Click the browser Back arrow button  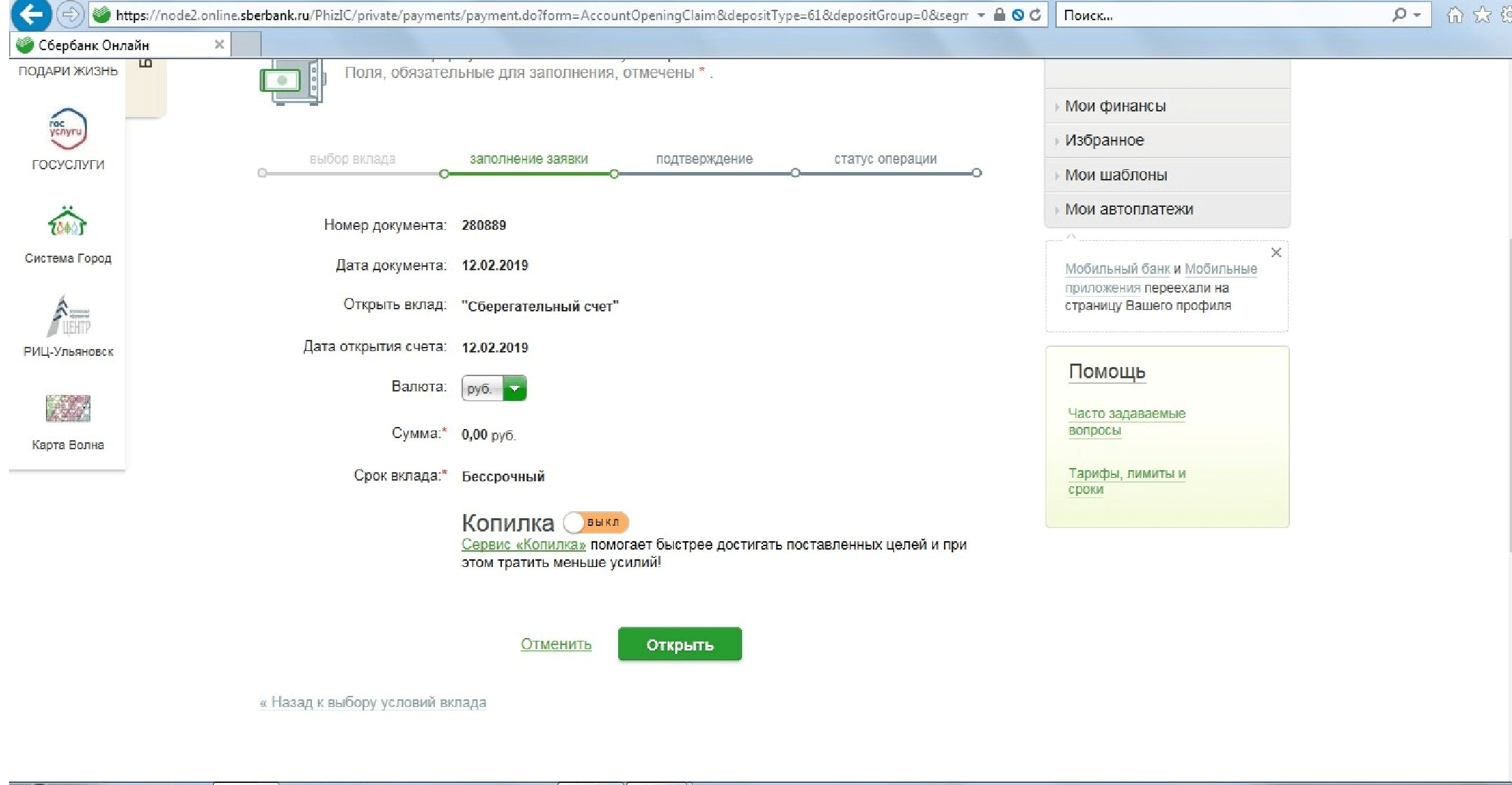pos(30,14)
